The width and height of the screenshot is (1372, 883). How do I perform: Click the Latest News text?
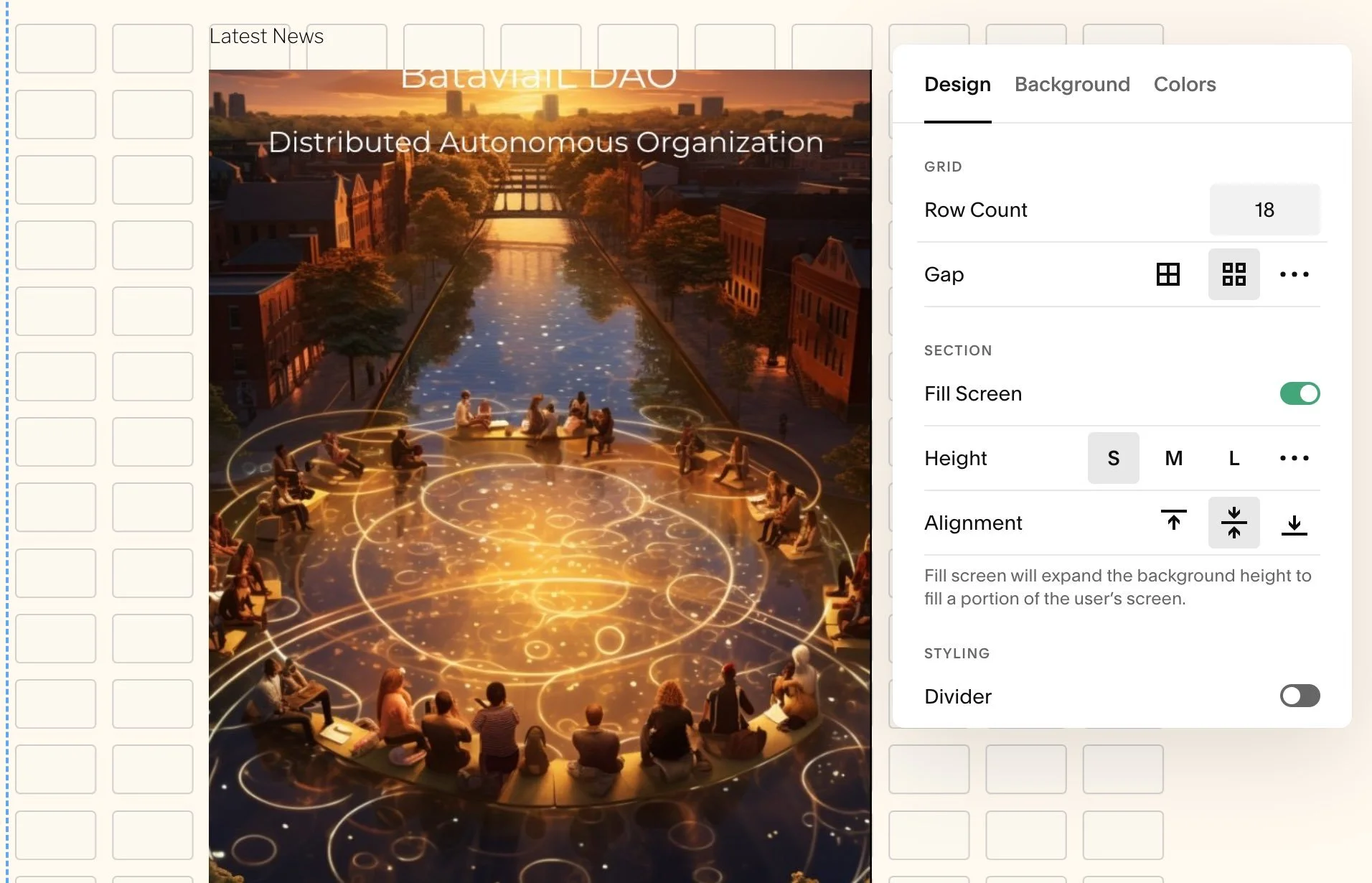click(x=266, y=36)
